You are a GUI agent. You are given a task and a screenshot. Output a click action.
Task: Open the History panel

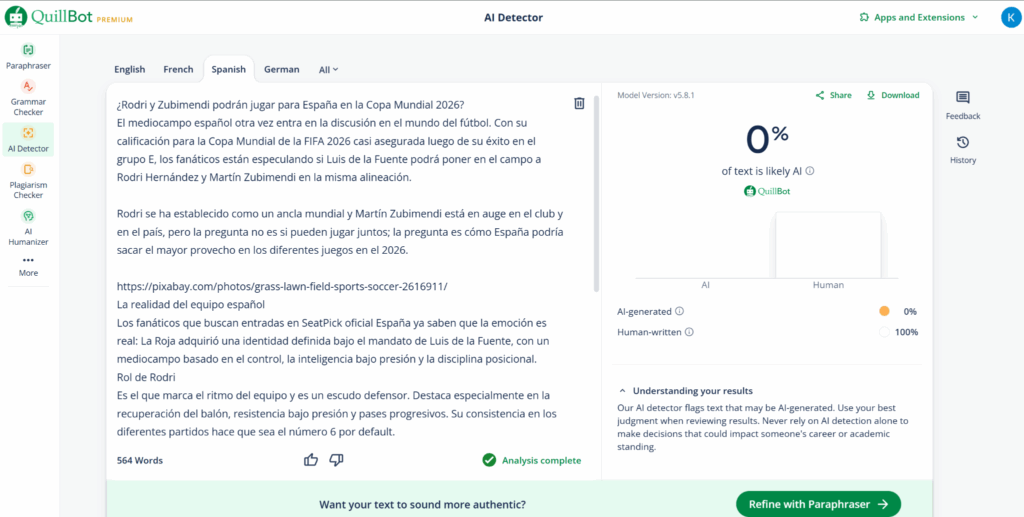pyautogui.click(x=962, y=149)
